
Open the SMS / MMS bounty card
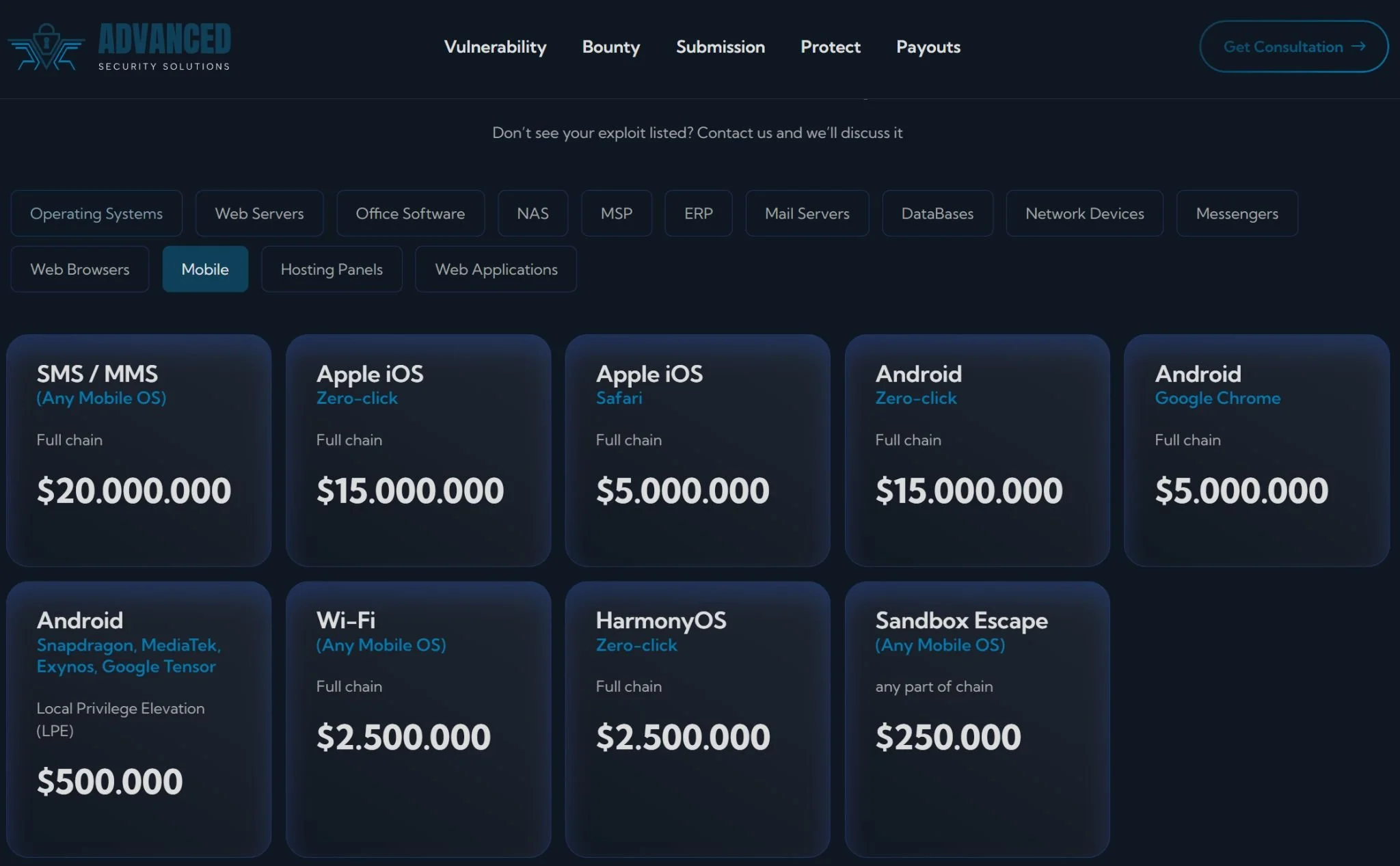tap(139, 450)
